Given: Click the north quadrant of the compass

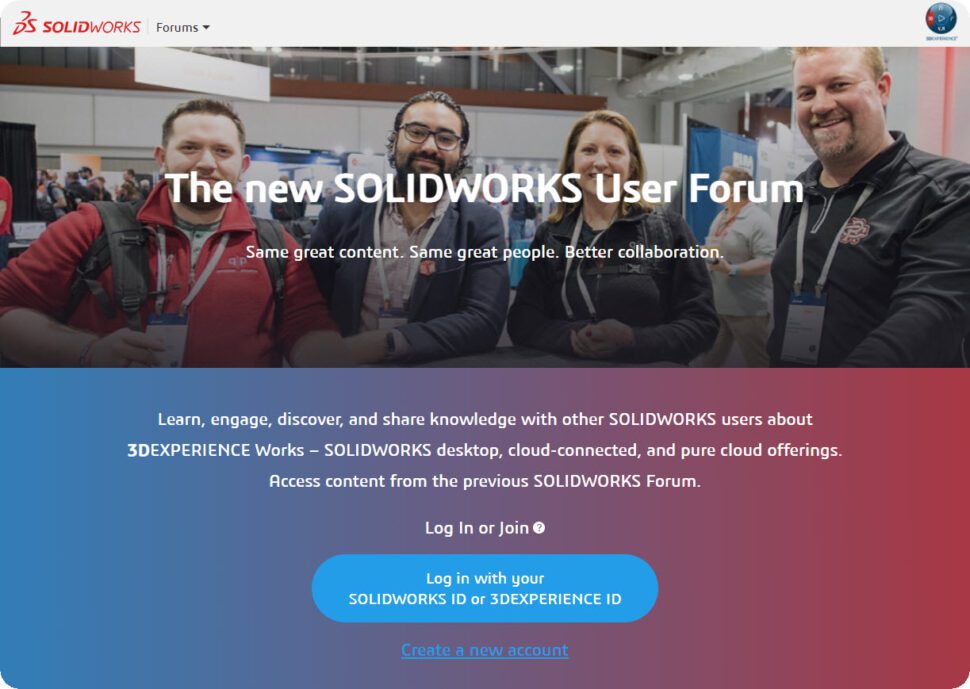Looking at the screenshot, I should pyautogui.click(x=941, y=8).
